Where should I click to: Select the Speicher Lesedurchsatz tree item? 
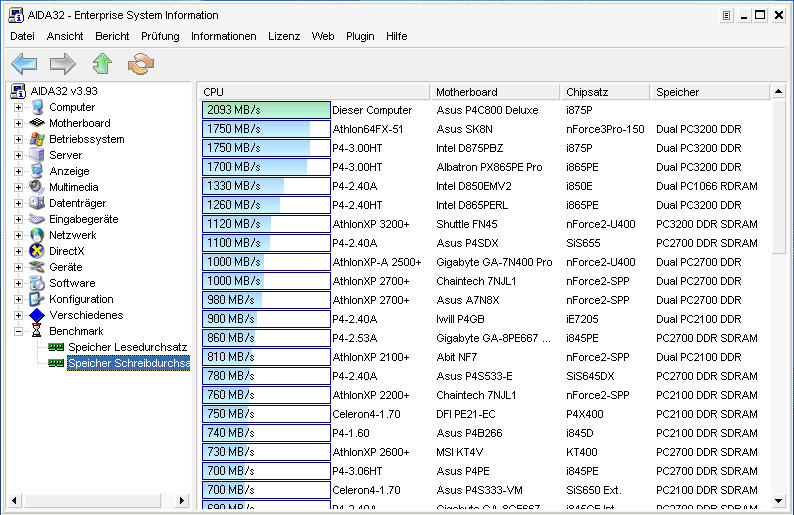click(x=128, y=347)
